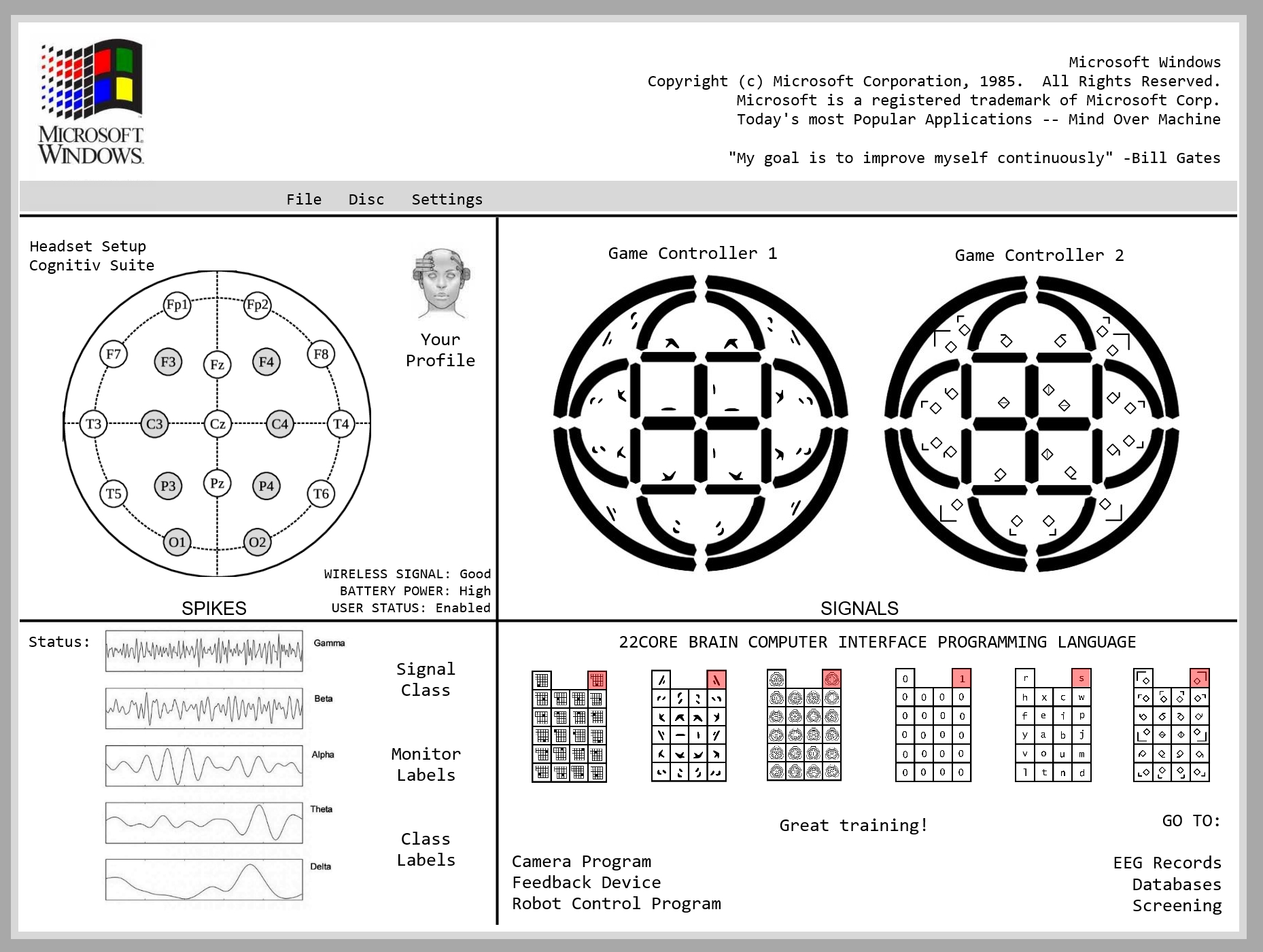Click the 'e' cell in letter grid
This screenshot has width=1263, height=952.
click(1044, 716)
